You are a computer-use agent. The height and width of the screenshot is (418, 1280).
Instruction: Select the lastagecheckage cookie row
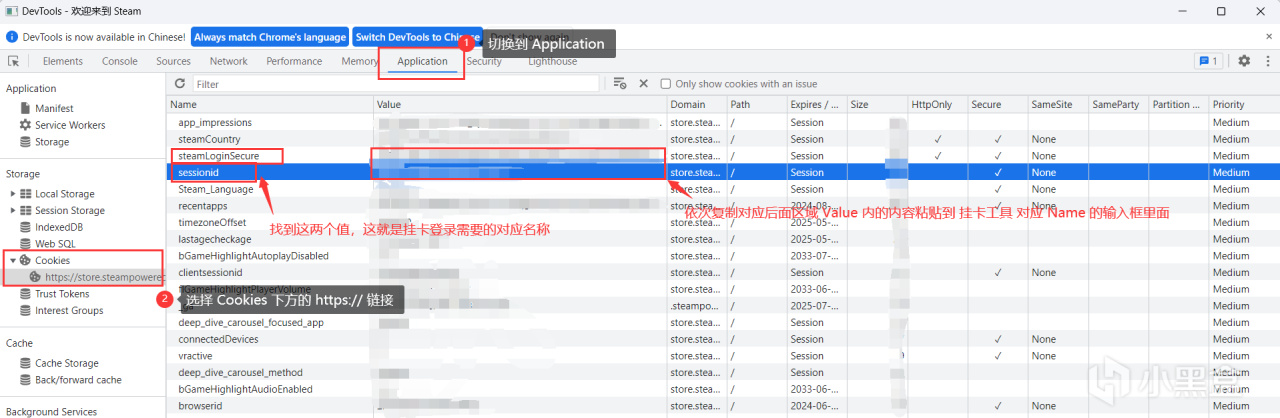tap(723, 239)
